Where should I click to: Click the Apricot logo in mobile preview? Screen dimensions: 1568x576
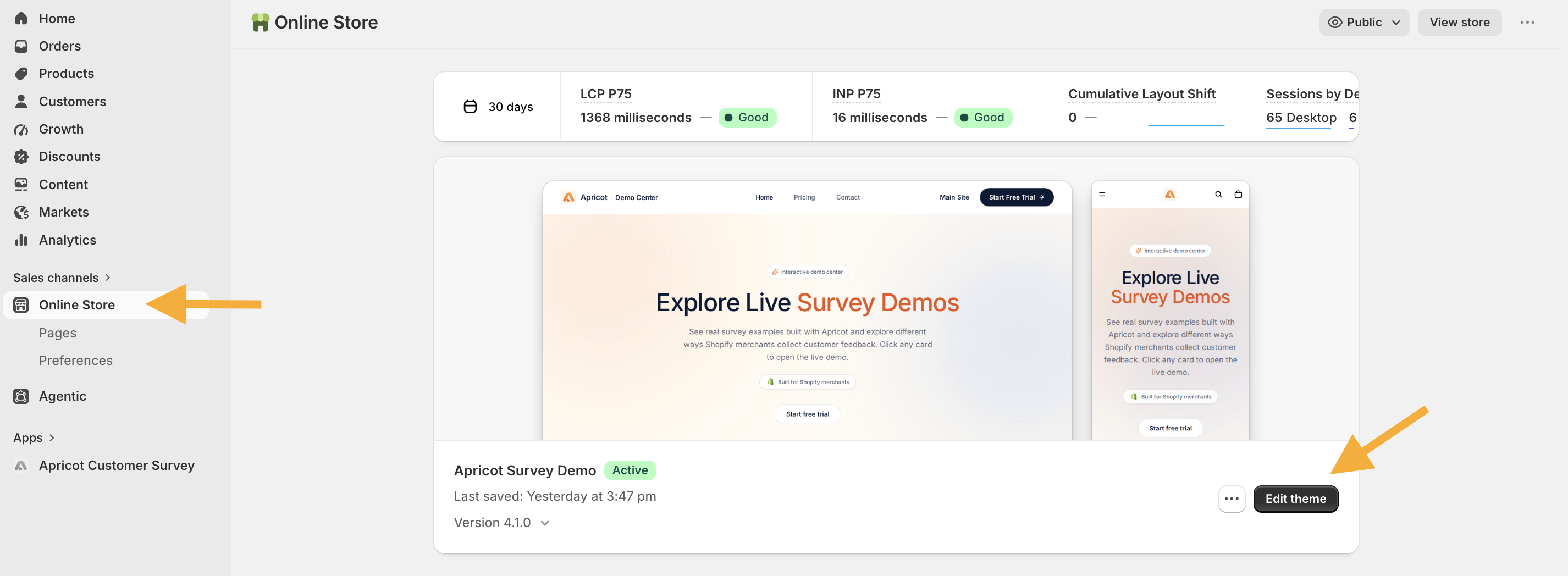(x=1170, y=195)
